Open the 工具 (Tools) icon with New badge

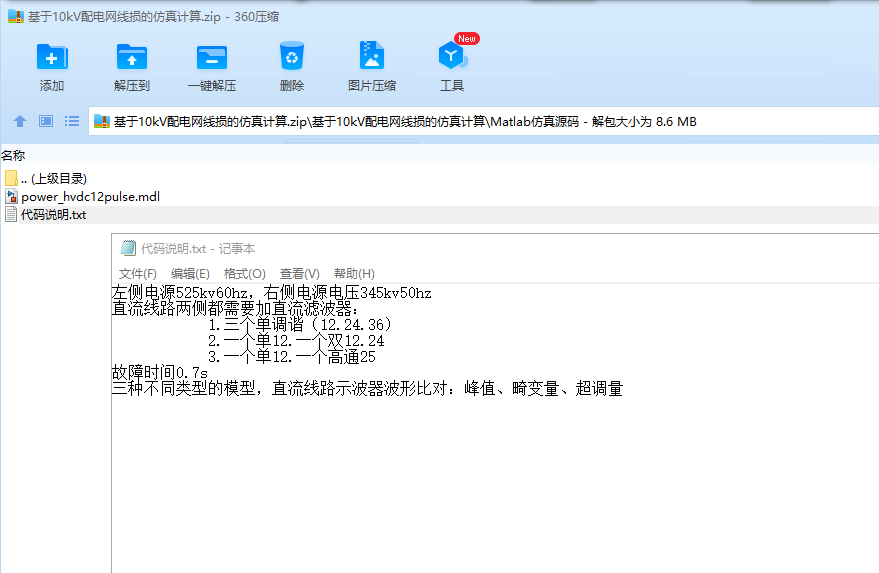point(452,56)
